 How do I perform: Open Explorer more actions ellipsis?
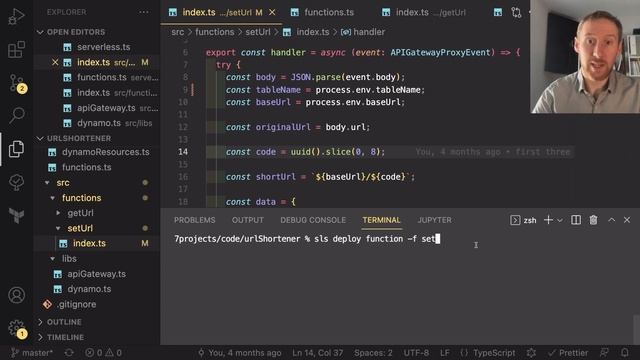click(x=144, y=12)
